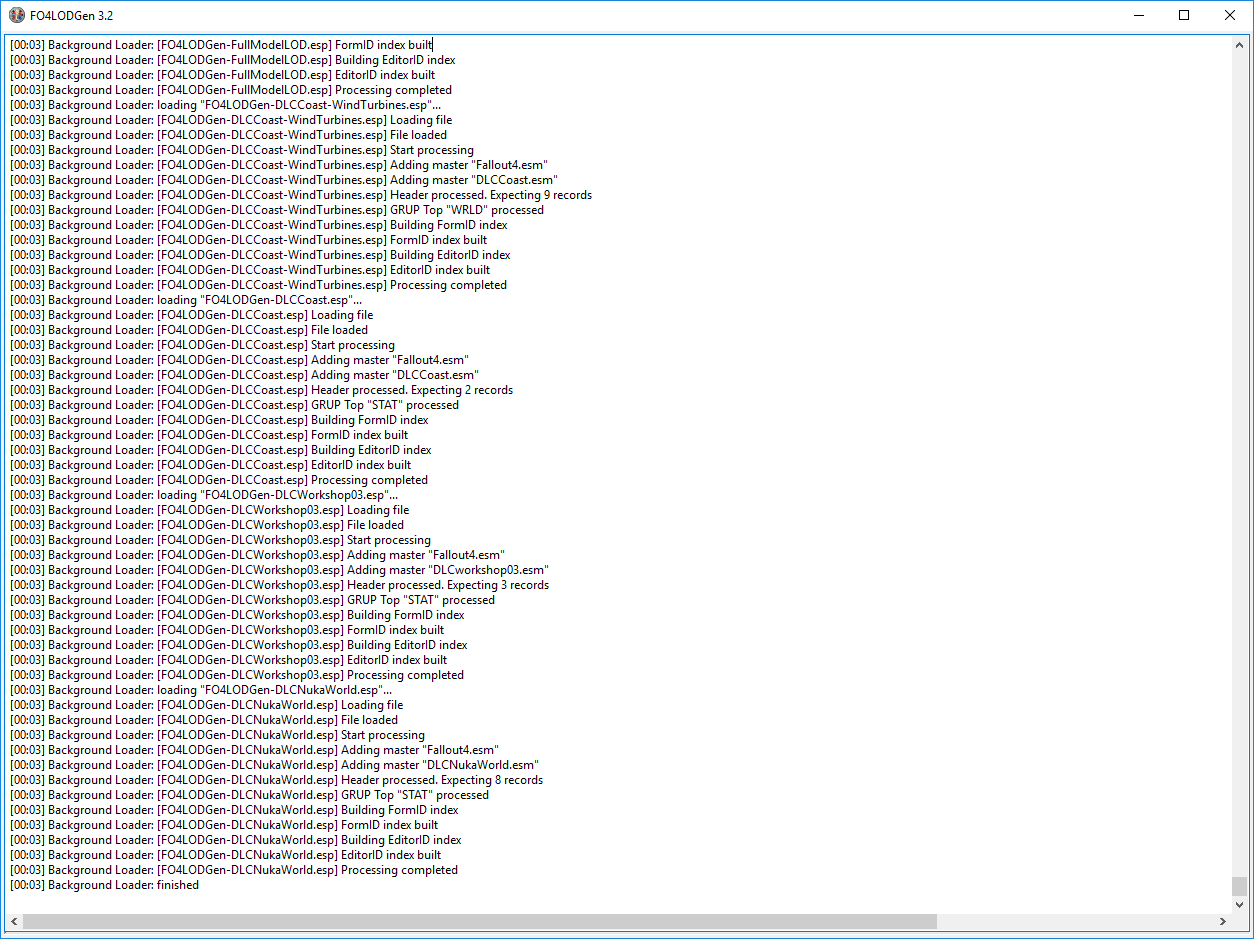Image resolution: width=1254 pixels, height=939 pixels.
Task: Click DLCWorkshop03.esp 'Processing completed' line
Action: (237, 675)
